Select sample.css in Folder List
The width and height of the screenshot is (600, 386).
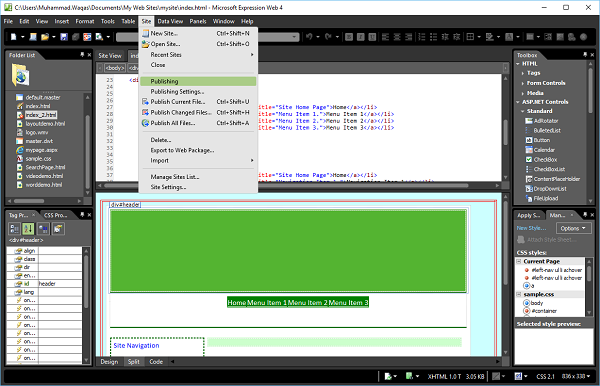point(38,158)
